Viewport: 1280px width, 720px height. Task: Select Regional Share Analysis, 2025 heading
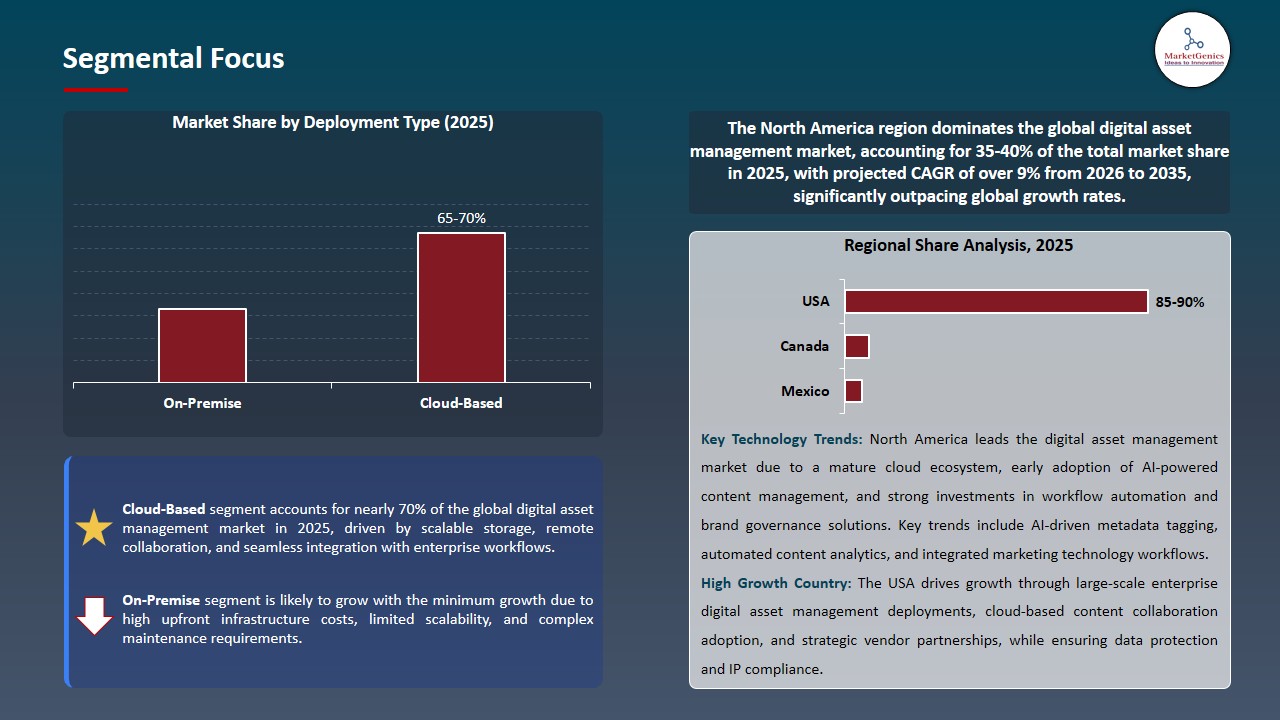[x=958, y=245]
